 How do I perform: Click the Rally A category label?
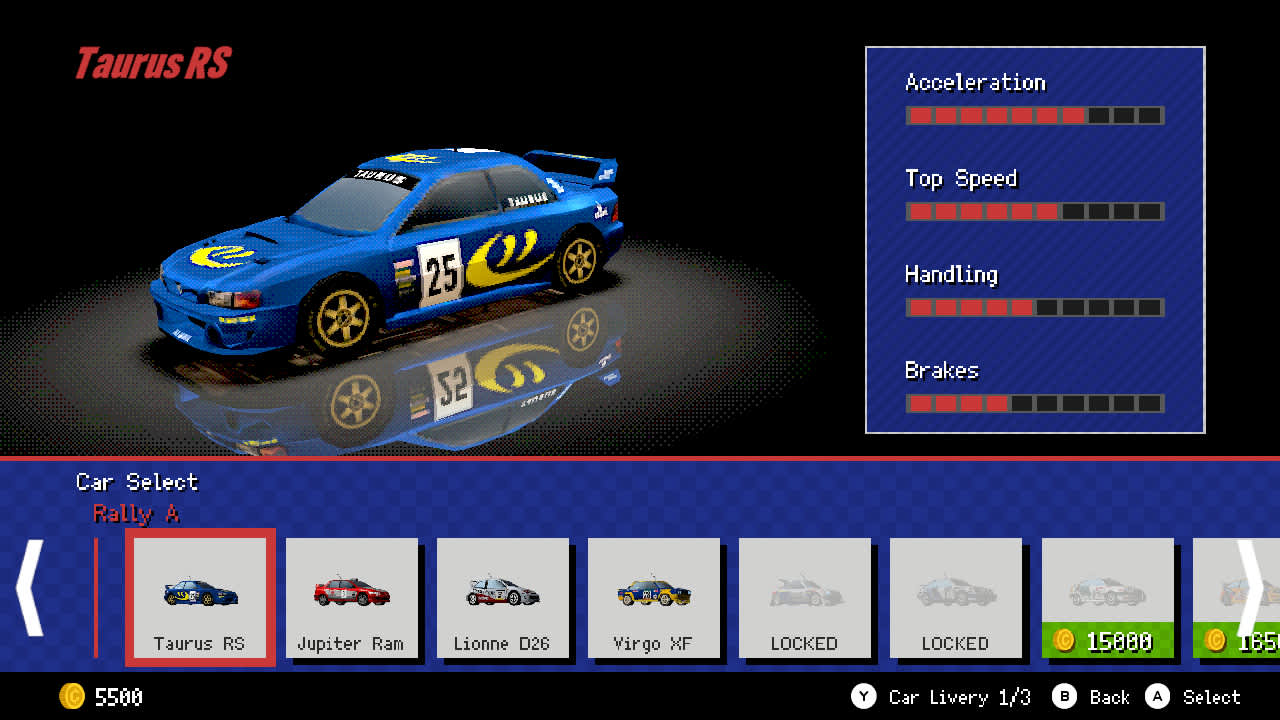pos(136,514)
